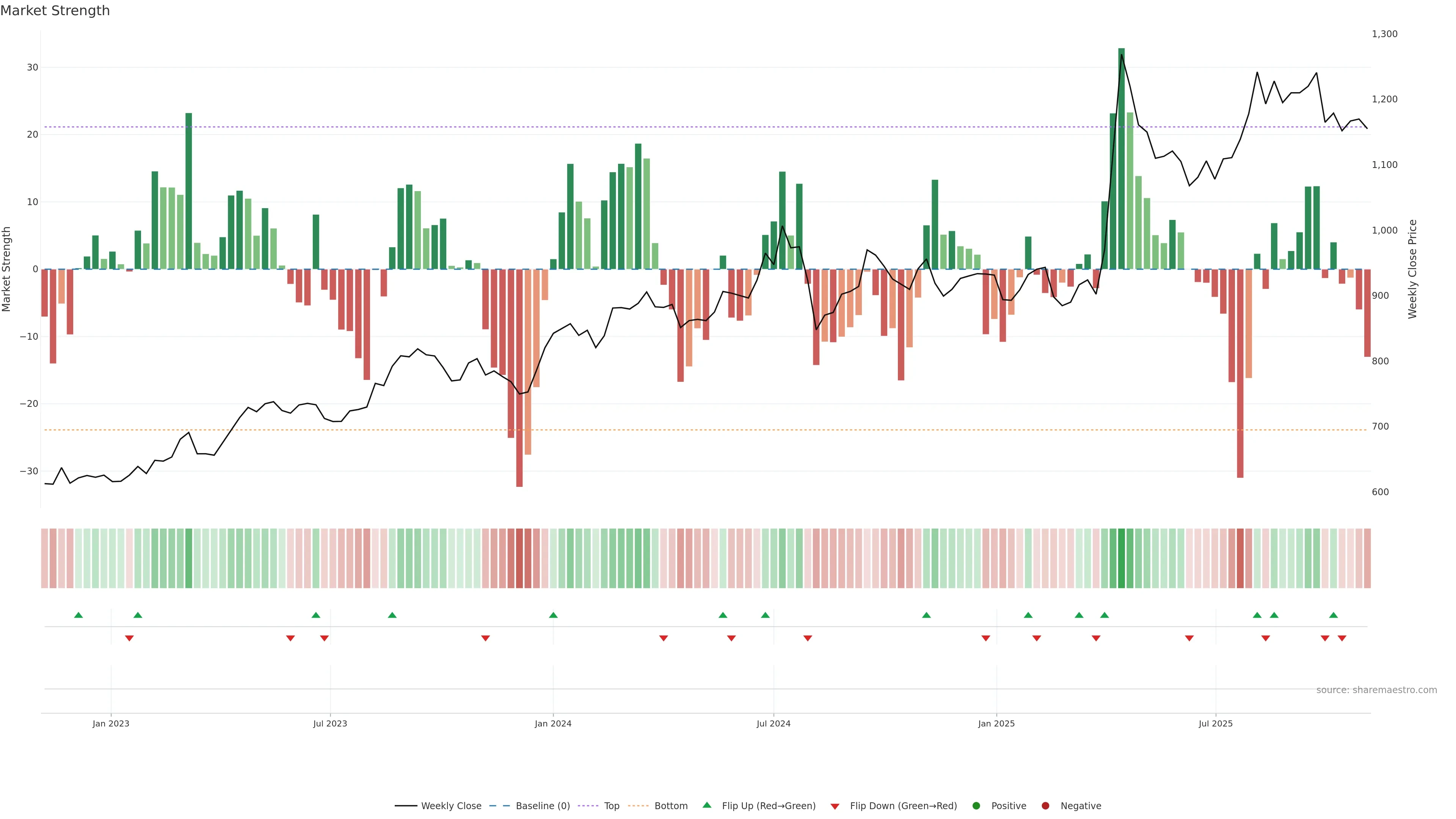Click the flip-up triangle just before Jan 2024
Image resolution: width=1456 pixels, height=819 pixels.
pos(553,615)
